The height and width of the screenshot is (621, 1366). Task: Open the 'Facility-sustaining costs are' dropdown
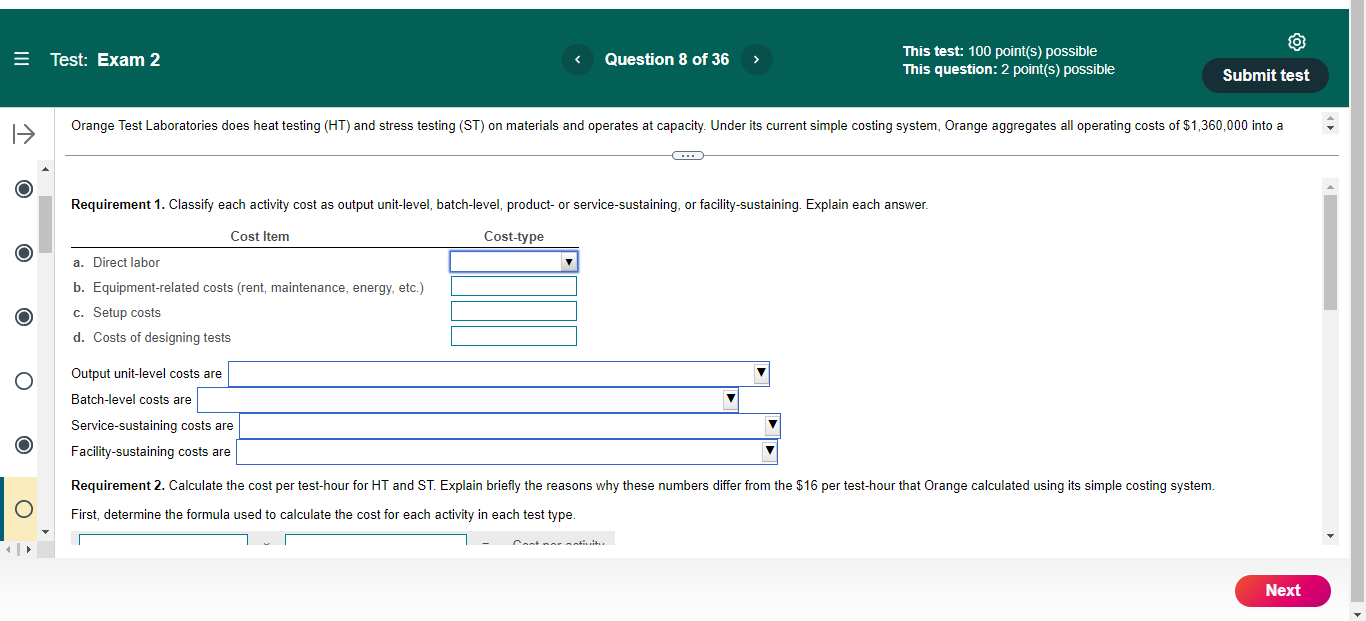[770, 451]
